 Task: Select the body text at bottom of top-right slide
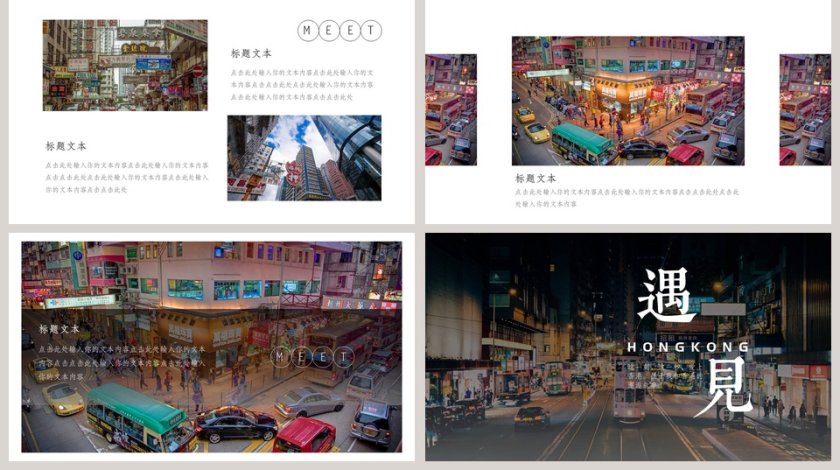point(627,197)
